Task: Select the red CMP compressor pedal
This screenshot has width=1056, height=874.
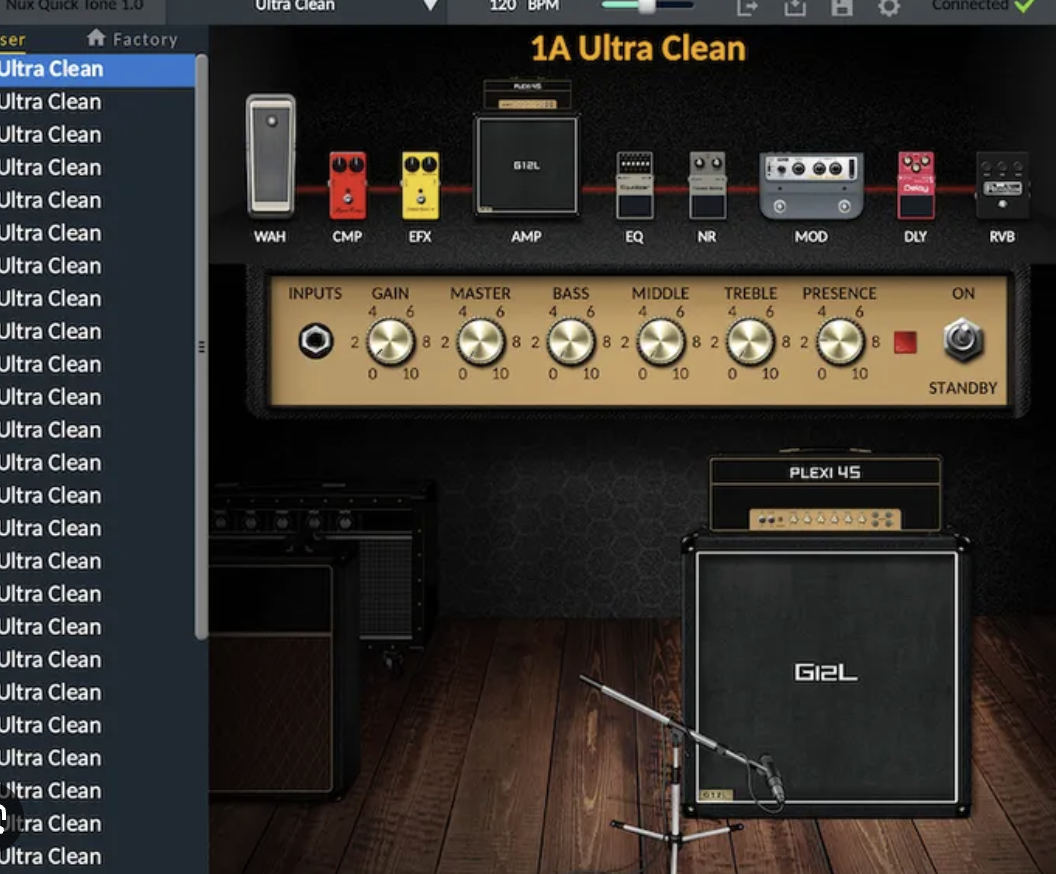Action: tap(348, 185)
